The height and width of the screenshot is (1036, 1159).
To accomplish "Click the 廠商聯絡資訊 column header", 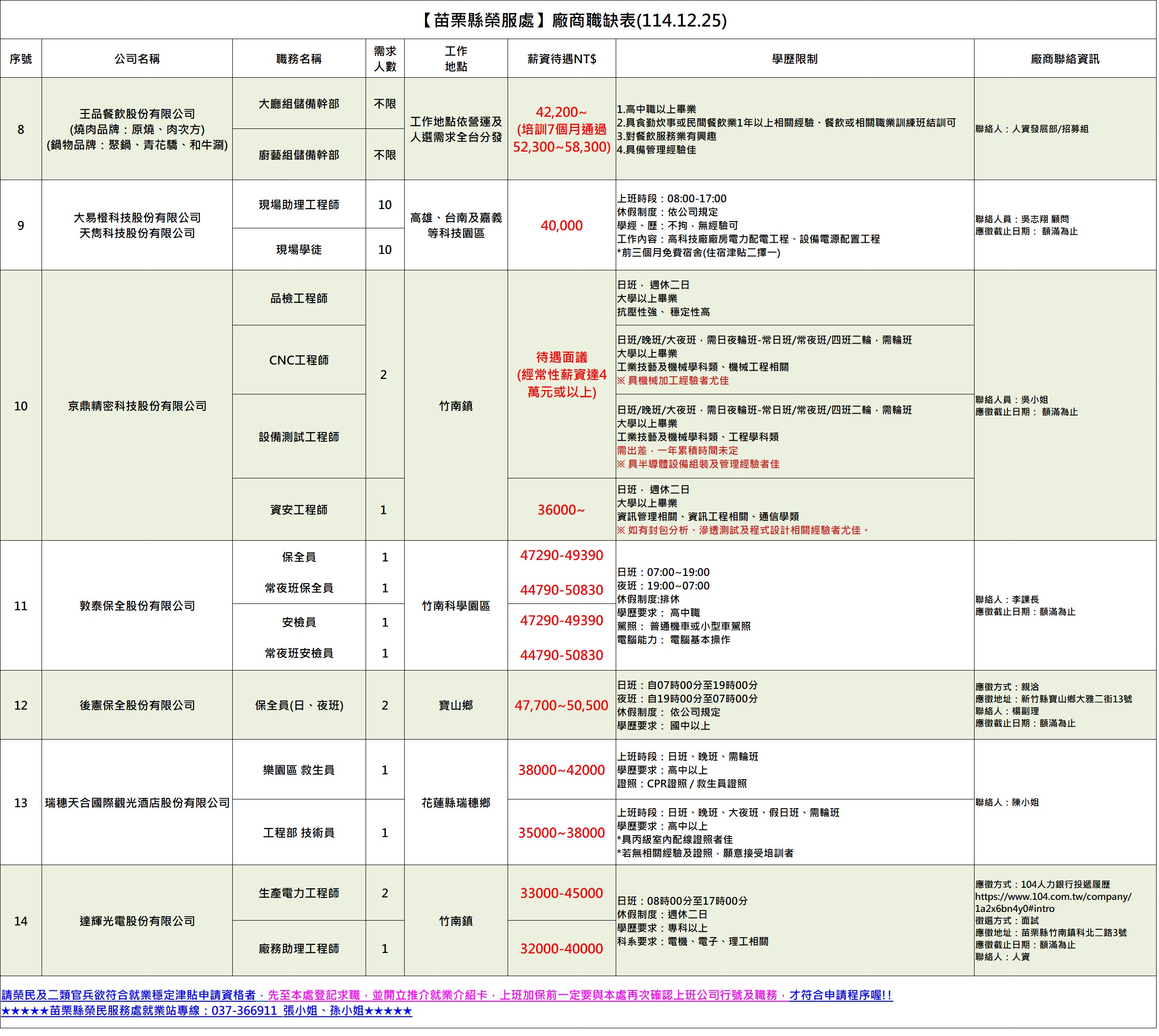I will pos(1066,58).
